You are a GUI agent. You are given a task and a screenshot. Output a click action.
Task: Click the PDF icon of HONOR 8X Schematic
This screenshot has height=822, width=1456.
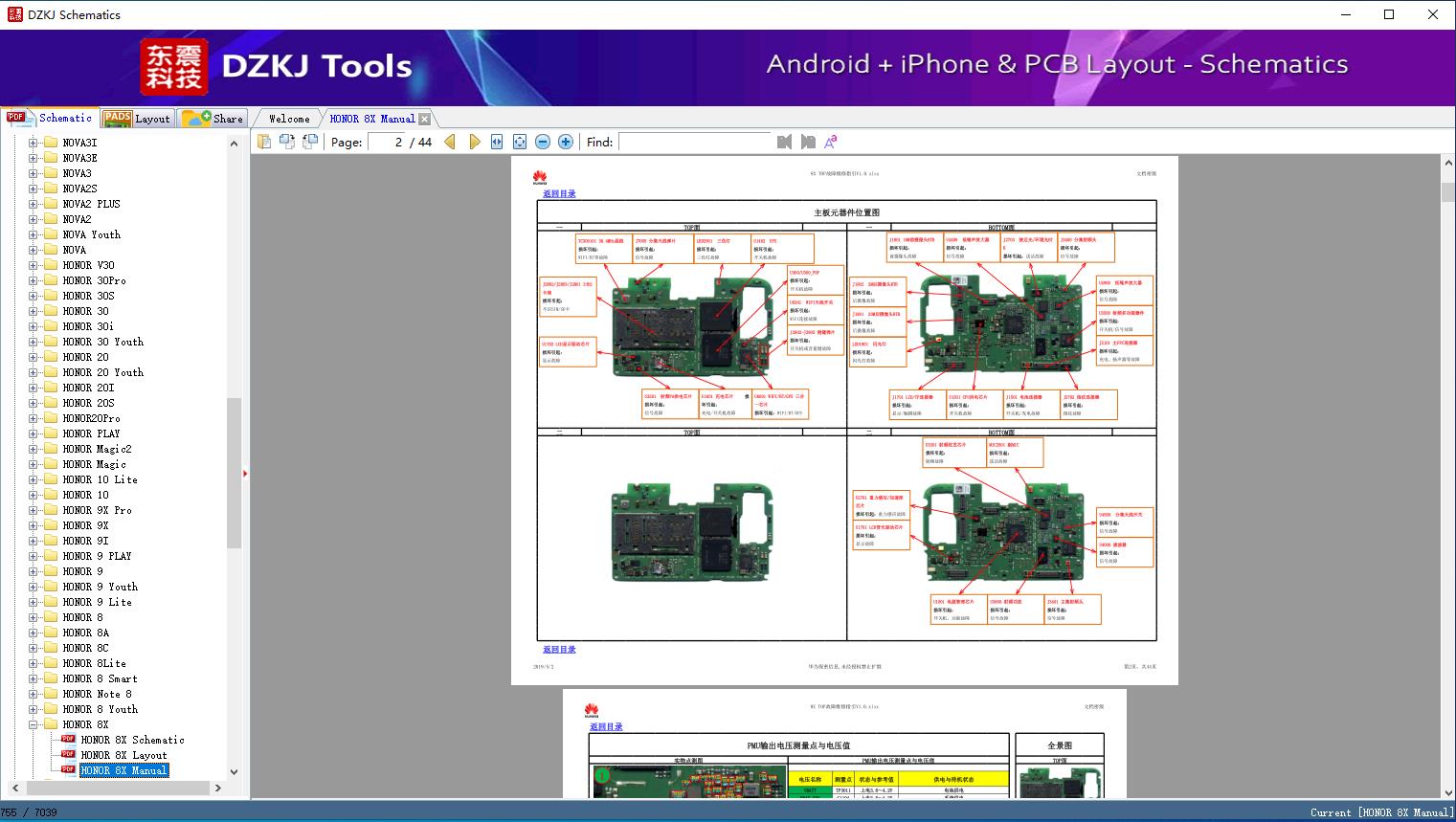coord(68,740)
